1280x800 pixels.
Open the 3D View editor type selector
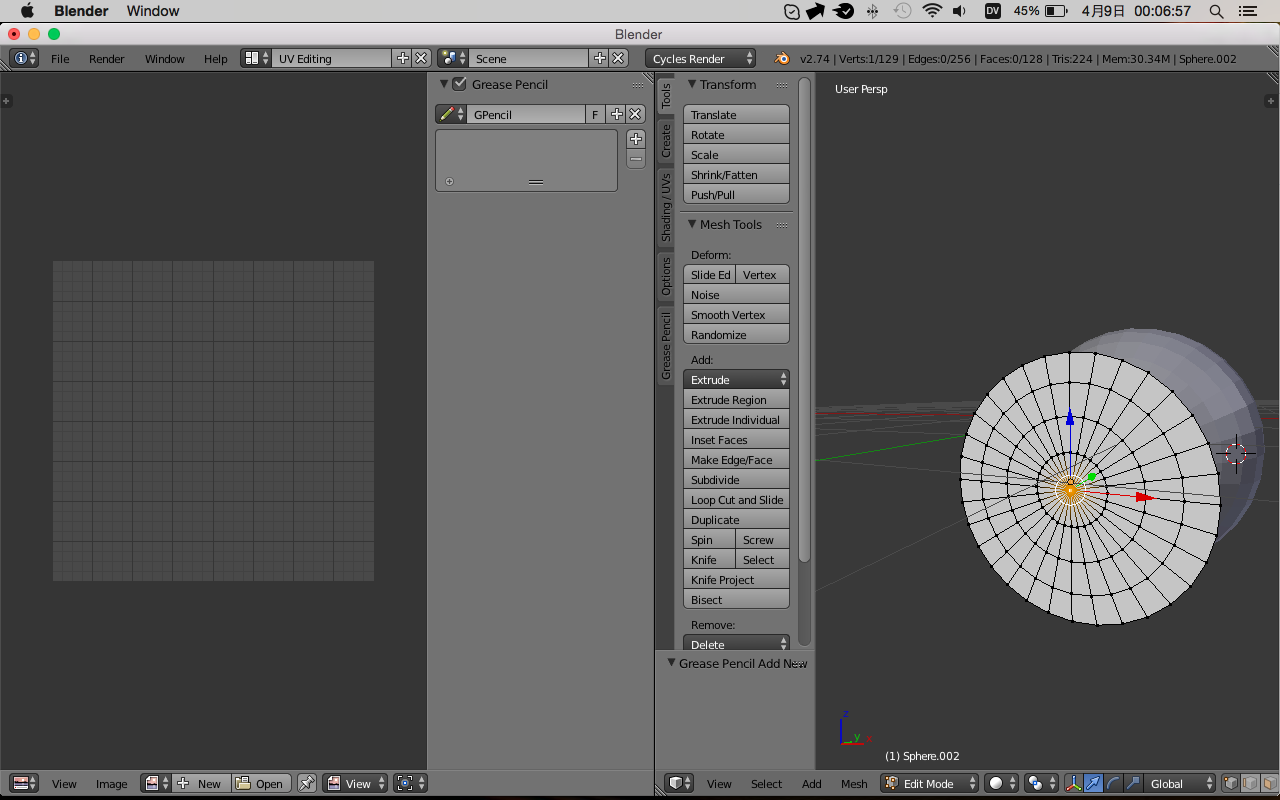(679, 783)
